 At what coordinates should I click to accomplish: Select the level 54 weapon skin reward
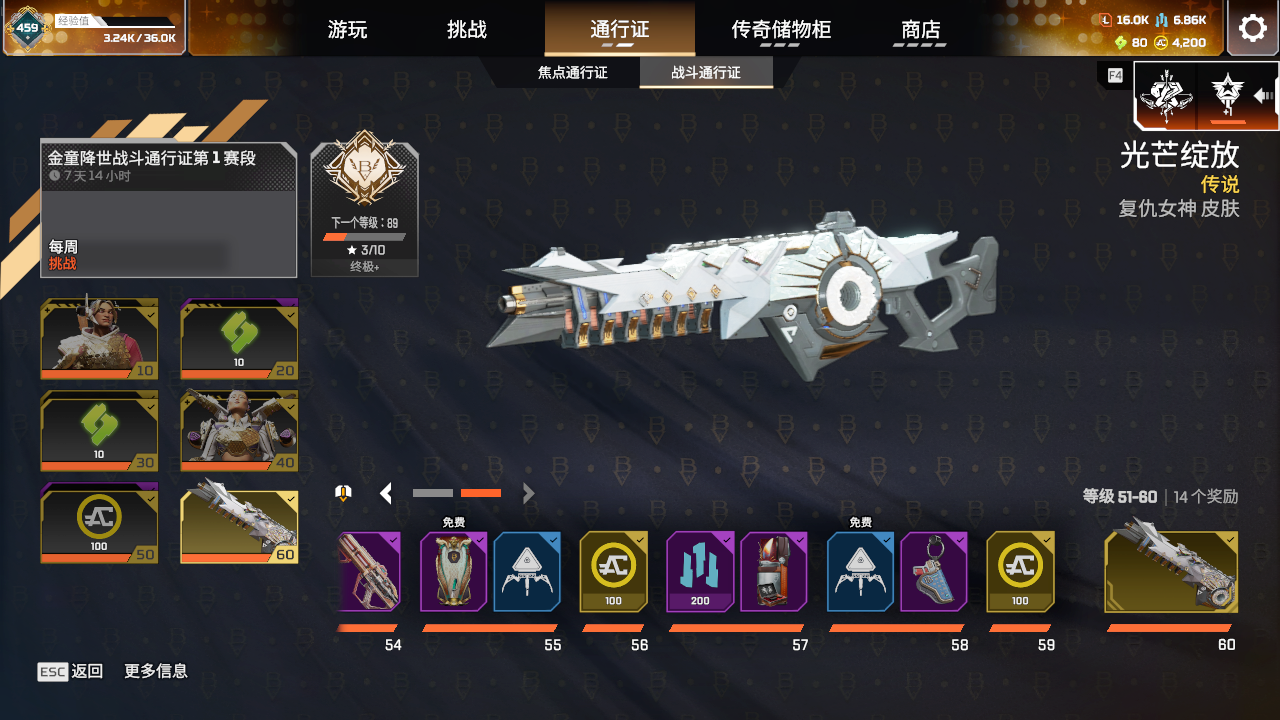(369, 571)
